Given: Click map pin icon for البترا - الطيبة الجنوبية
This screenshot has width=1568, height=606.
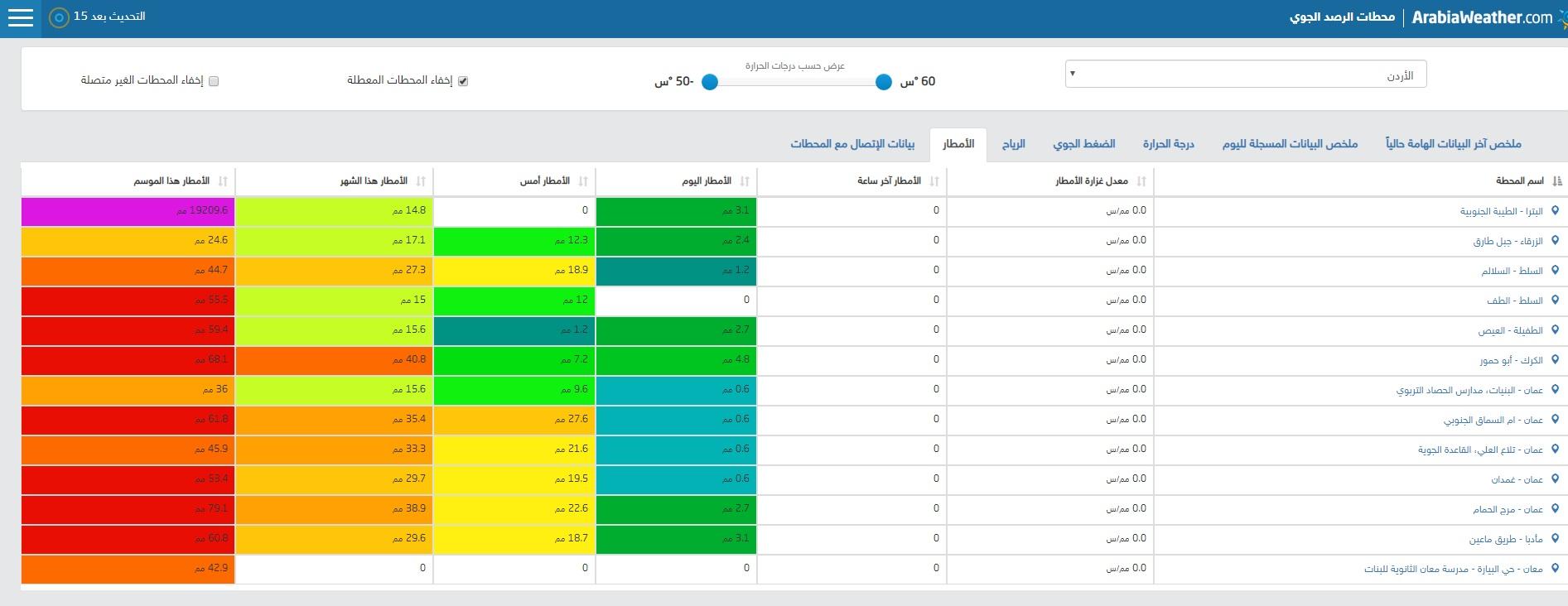Looking at the screenshot, I should 1555,211.
